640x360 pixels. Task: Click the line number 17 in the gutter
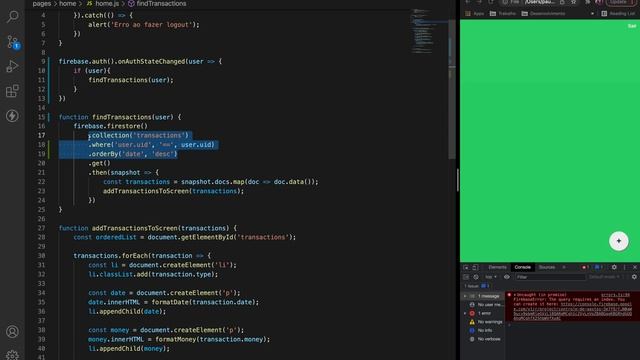coord(42,136)
